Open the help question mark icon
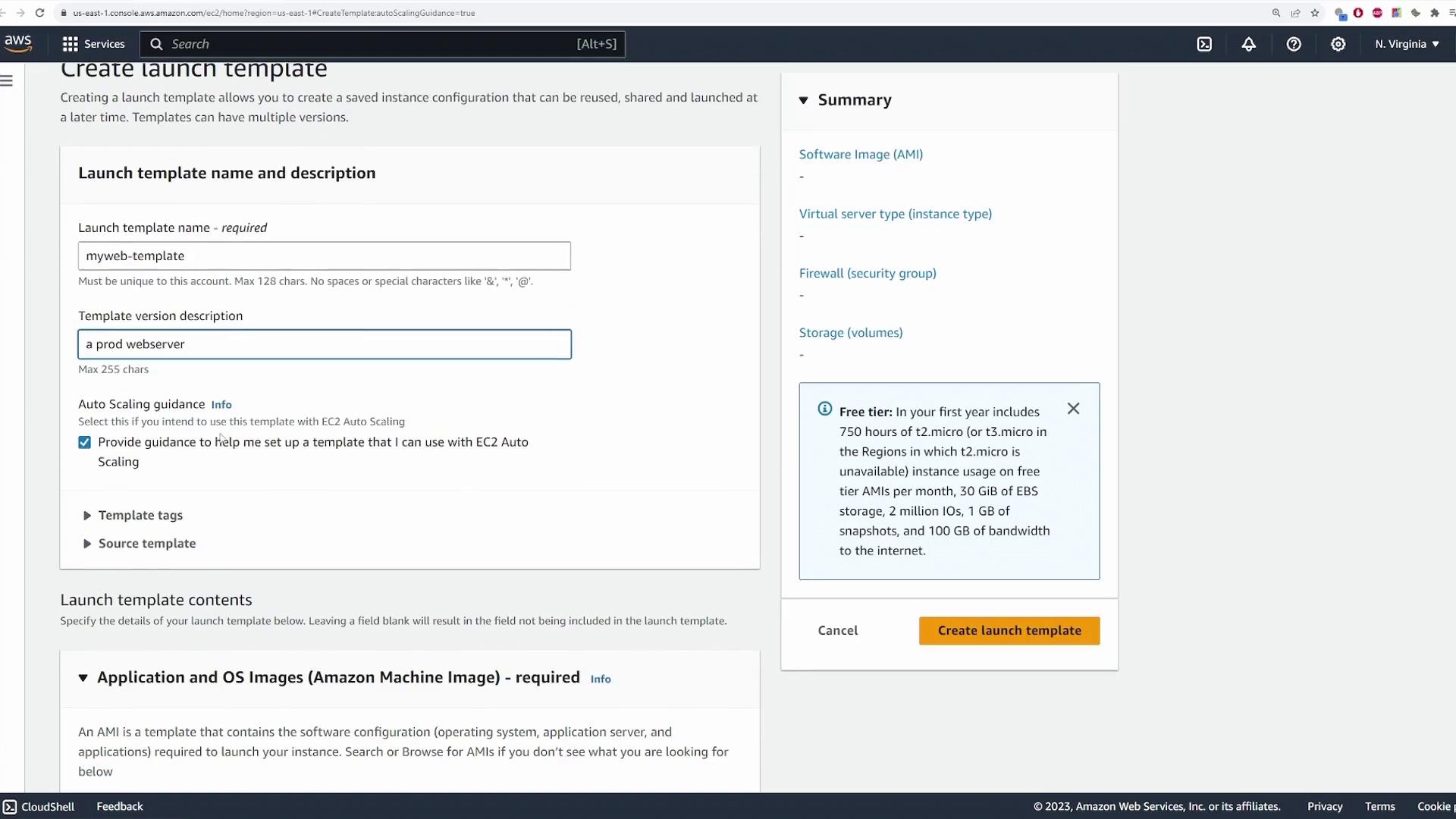This screenshot has width=1456, height=819. coord(1294,44)
